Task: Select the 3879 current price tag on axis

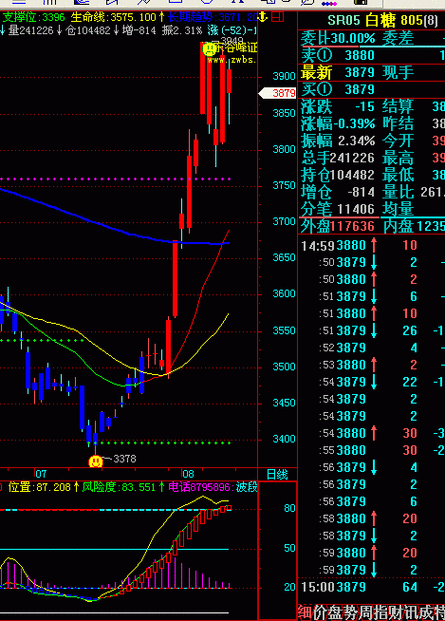Action: click(x=278, y=93)
